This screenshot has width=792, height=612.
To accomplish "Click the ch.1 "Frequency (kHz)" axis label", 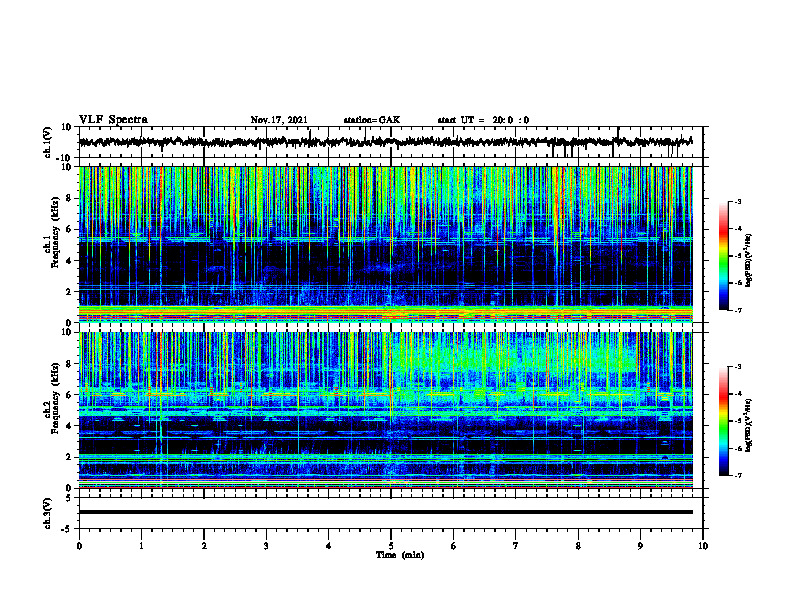I will point(55,231).
